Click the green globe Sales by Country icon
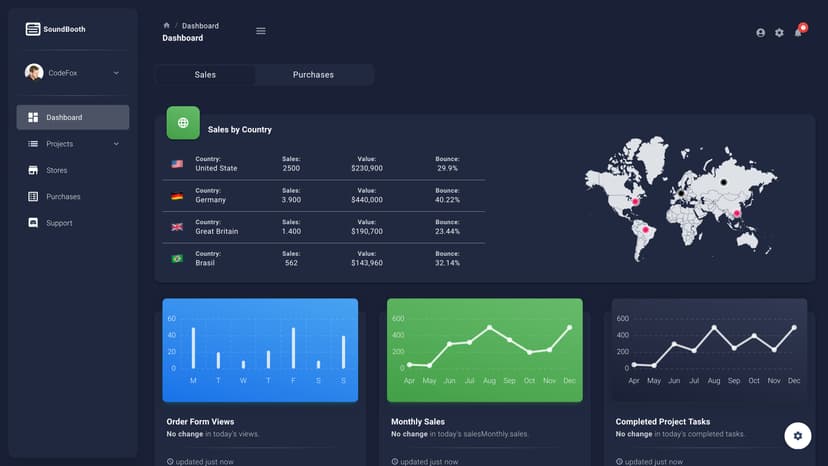828x466 pixels. (183, 123)
